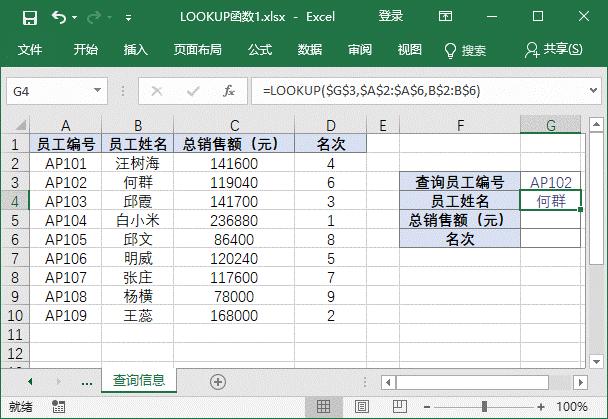
Task: Click horizontal scrollbar left arrow
Action: pos(388,383)
